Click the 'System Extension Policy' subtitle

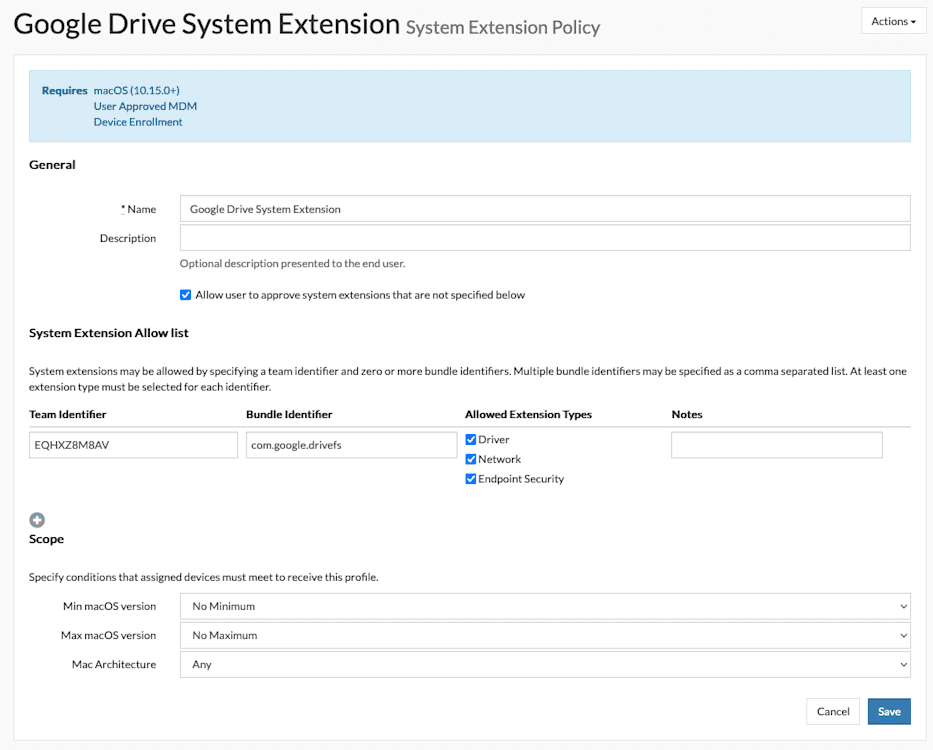[503, 27]
